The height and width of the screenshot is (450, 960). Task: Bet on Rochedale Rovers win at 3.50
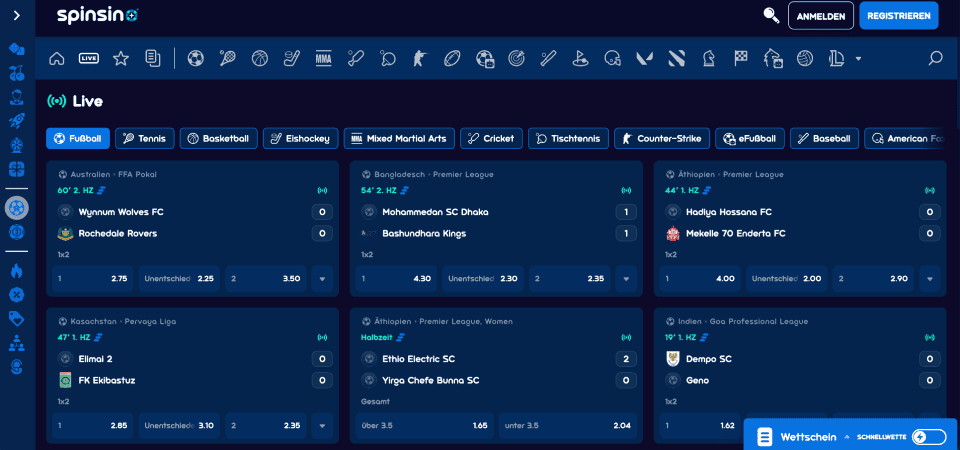pyautogui.click(x=266, y=278)
